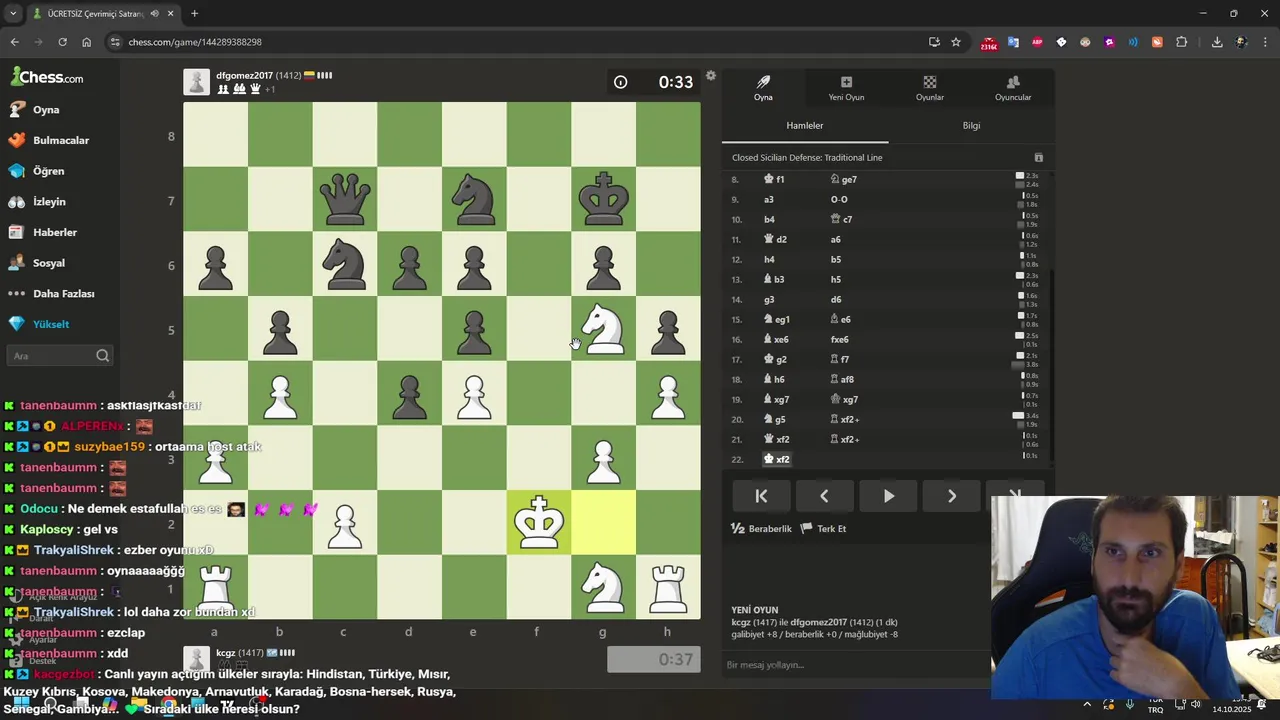1280x720 pixels.
Task: Select the Yeni Oyun tab
Action: [x=846, y=88]
